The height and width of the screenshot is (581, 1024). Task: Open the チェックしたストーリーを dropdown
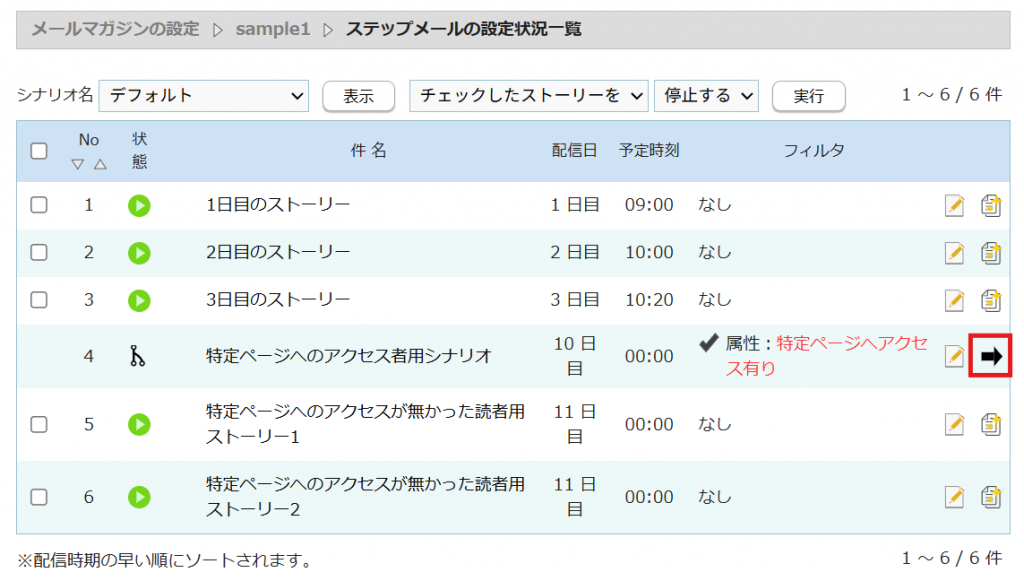point(528,96)
